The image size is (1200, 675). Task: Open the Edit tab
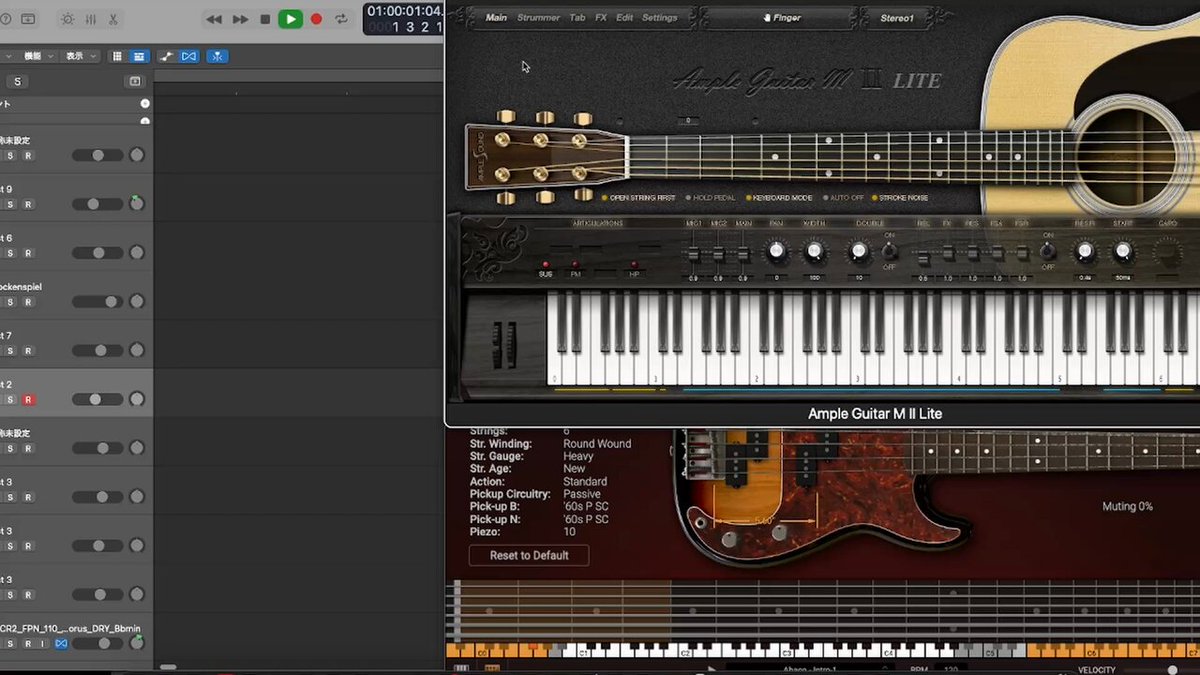[x=624, y=18]
